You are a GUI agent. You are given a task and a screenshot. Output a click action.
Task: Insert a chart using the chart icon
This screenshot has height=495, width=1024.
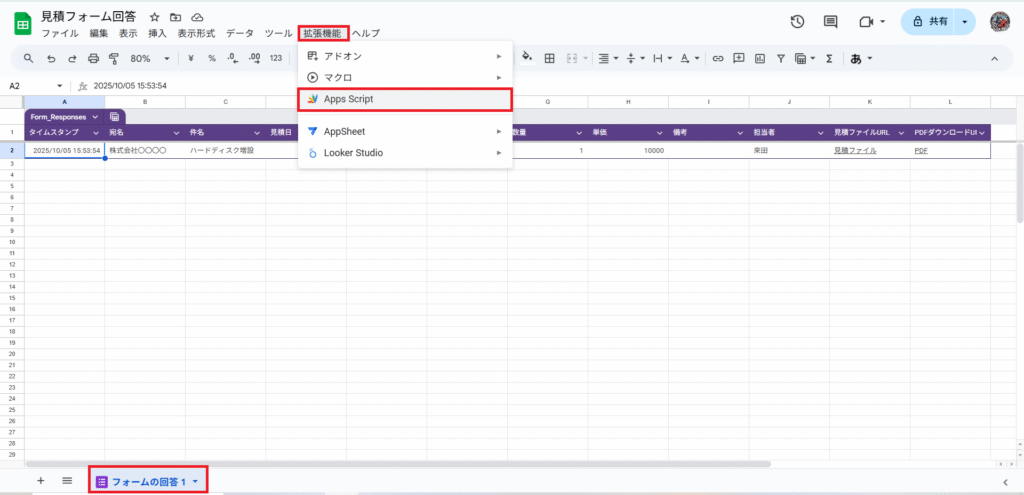click(x=759, y=59)
